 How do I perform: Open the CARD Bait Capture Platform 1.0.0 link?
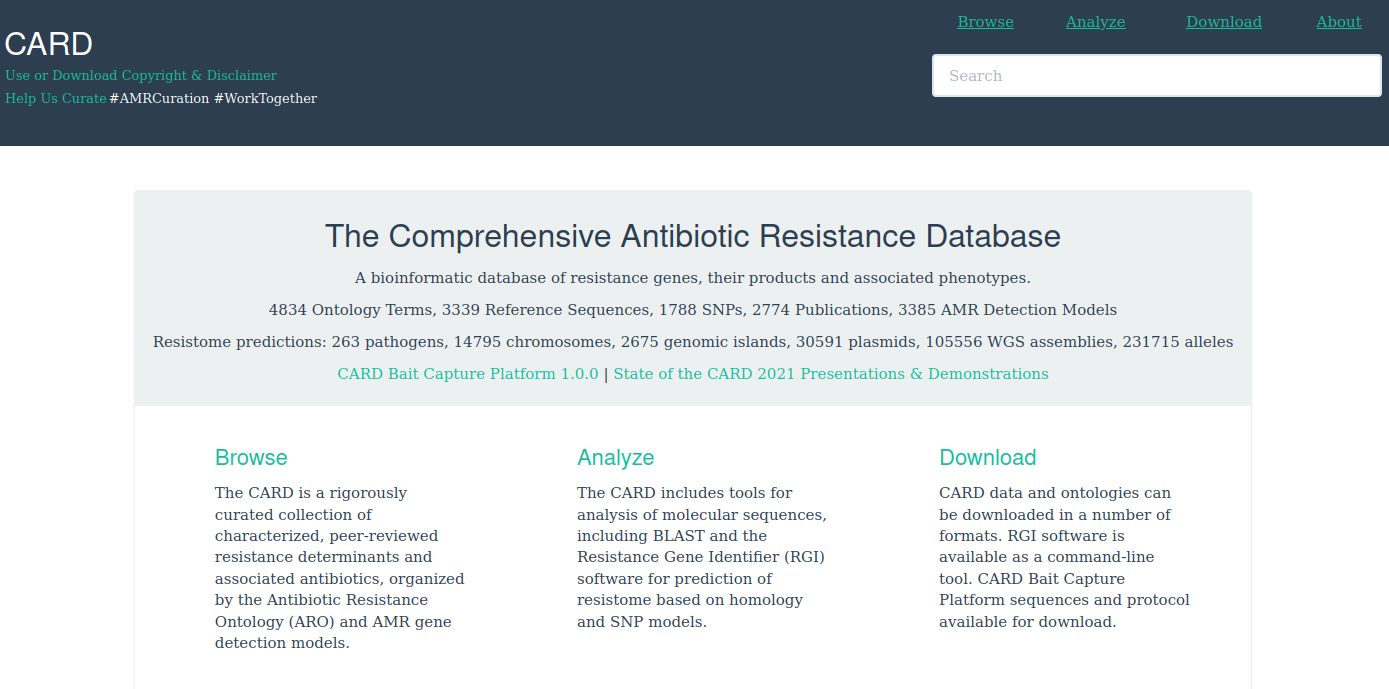tap(468, 374)
